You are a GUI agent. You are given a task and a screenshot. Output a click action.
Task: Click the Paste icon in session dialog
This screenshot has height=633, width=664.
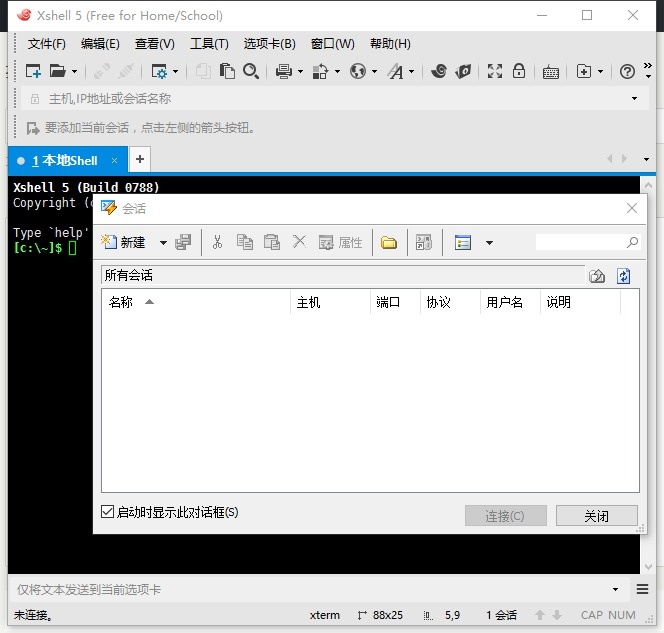tap(272, 242)
